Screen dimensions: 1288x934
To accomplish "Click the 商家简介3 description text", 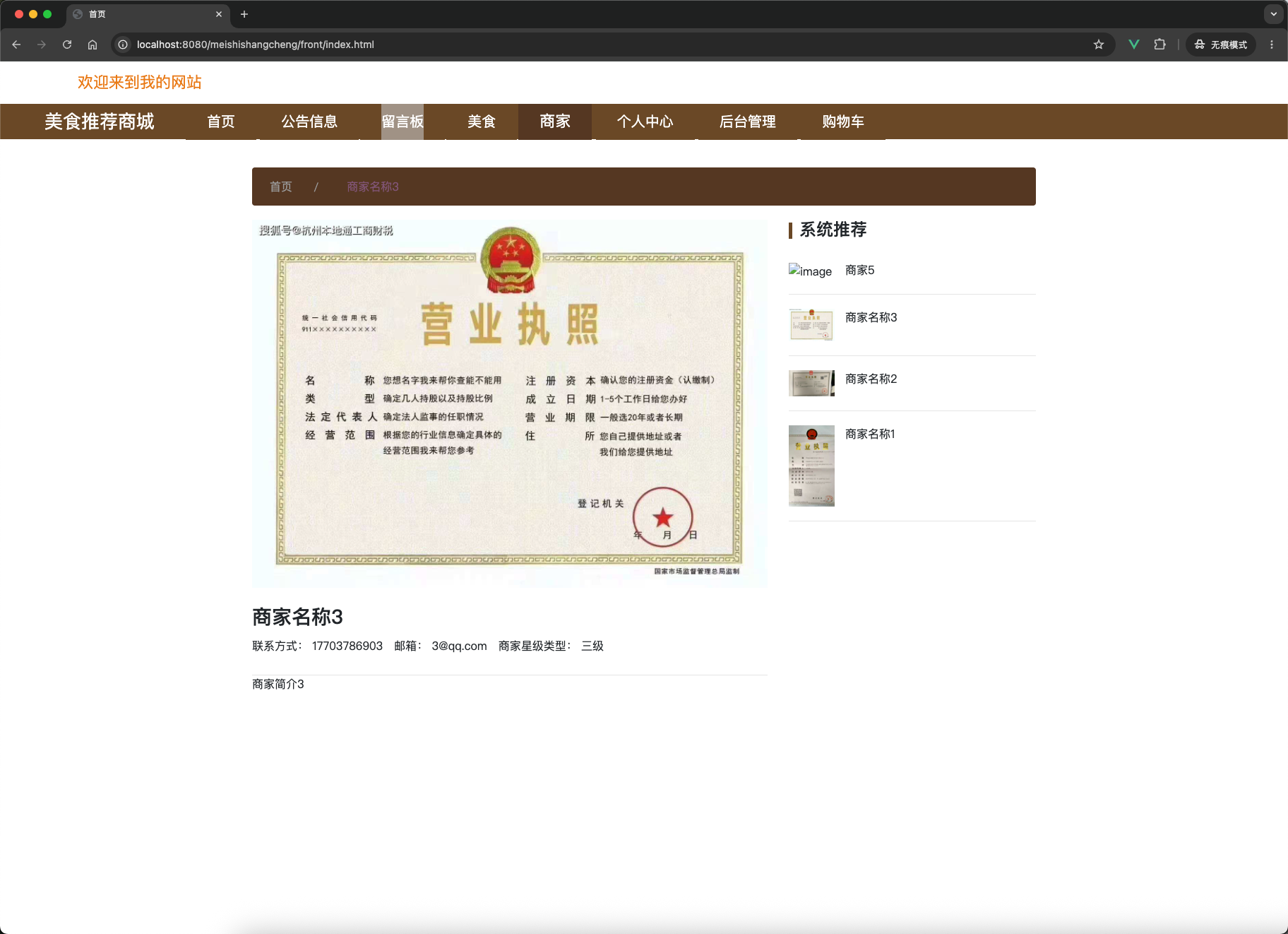I will click(278, 684).
